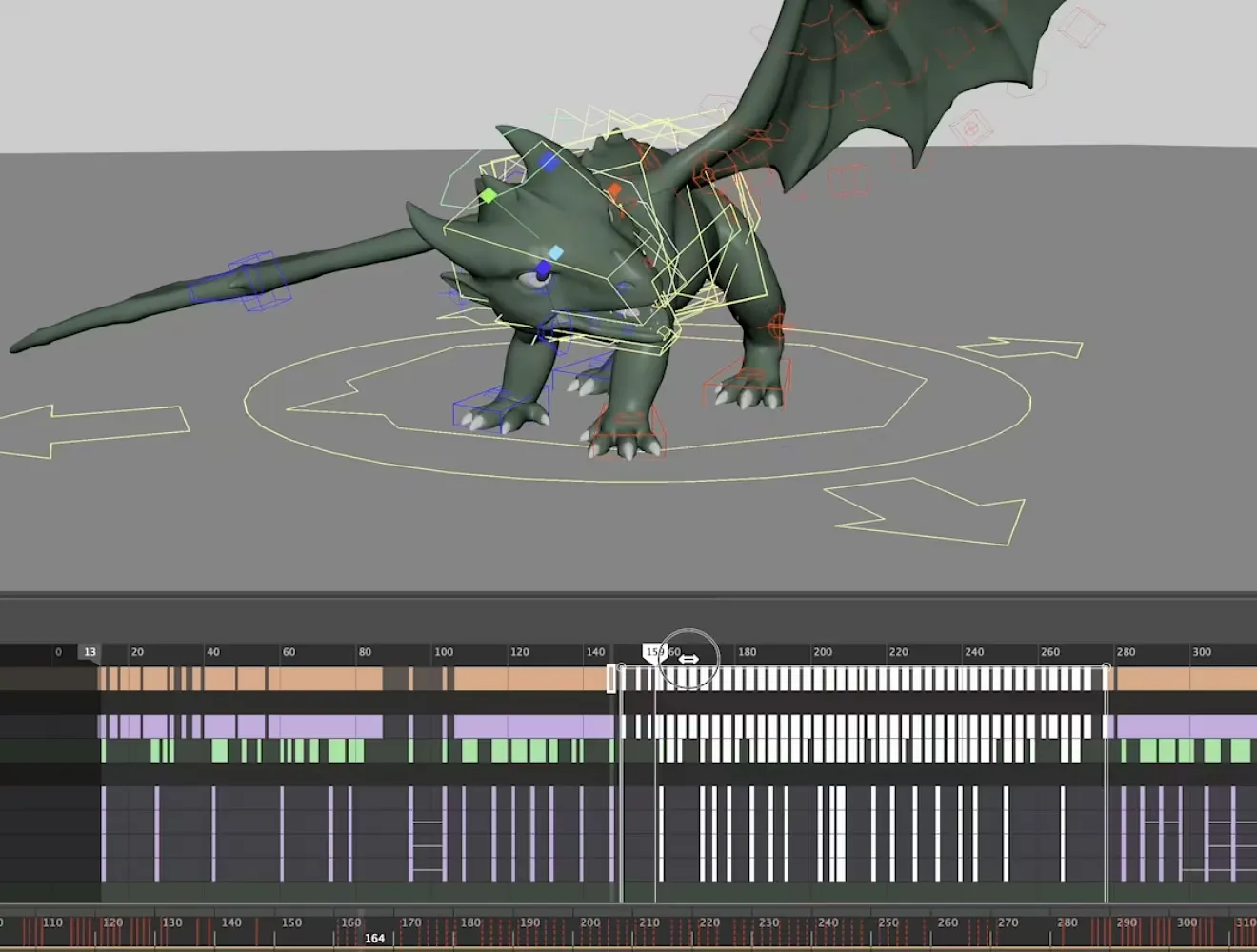Click the 200 mark on the timeline ruler
Viewport: 1257px width, 952px height.
click(x=823, y=652)
